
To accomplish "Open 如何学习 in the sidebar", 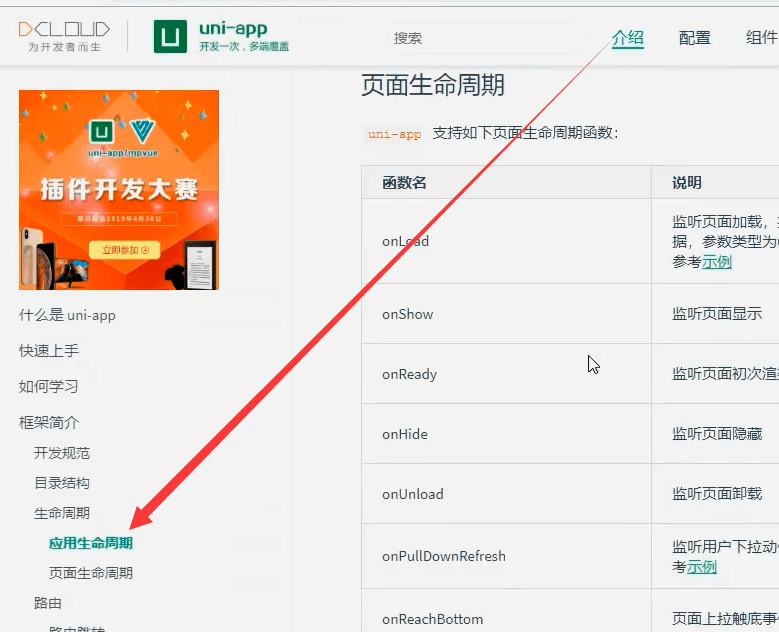I will pyautogui.click(x=49, y=386).
